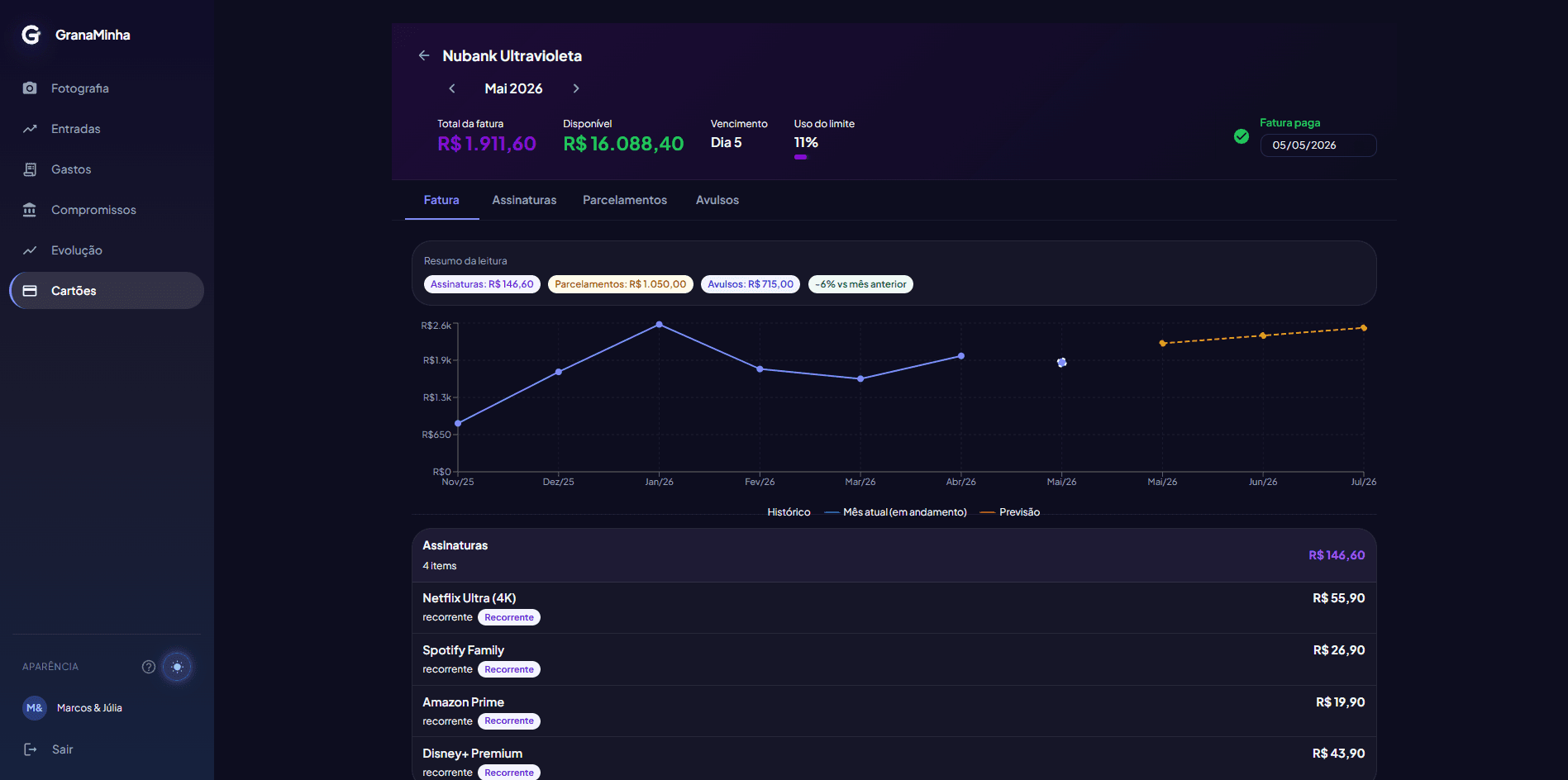Click the Marcos & Júlia profile name
This screenshot has height=780, width=1568.
click(89, 708)
